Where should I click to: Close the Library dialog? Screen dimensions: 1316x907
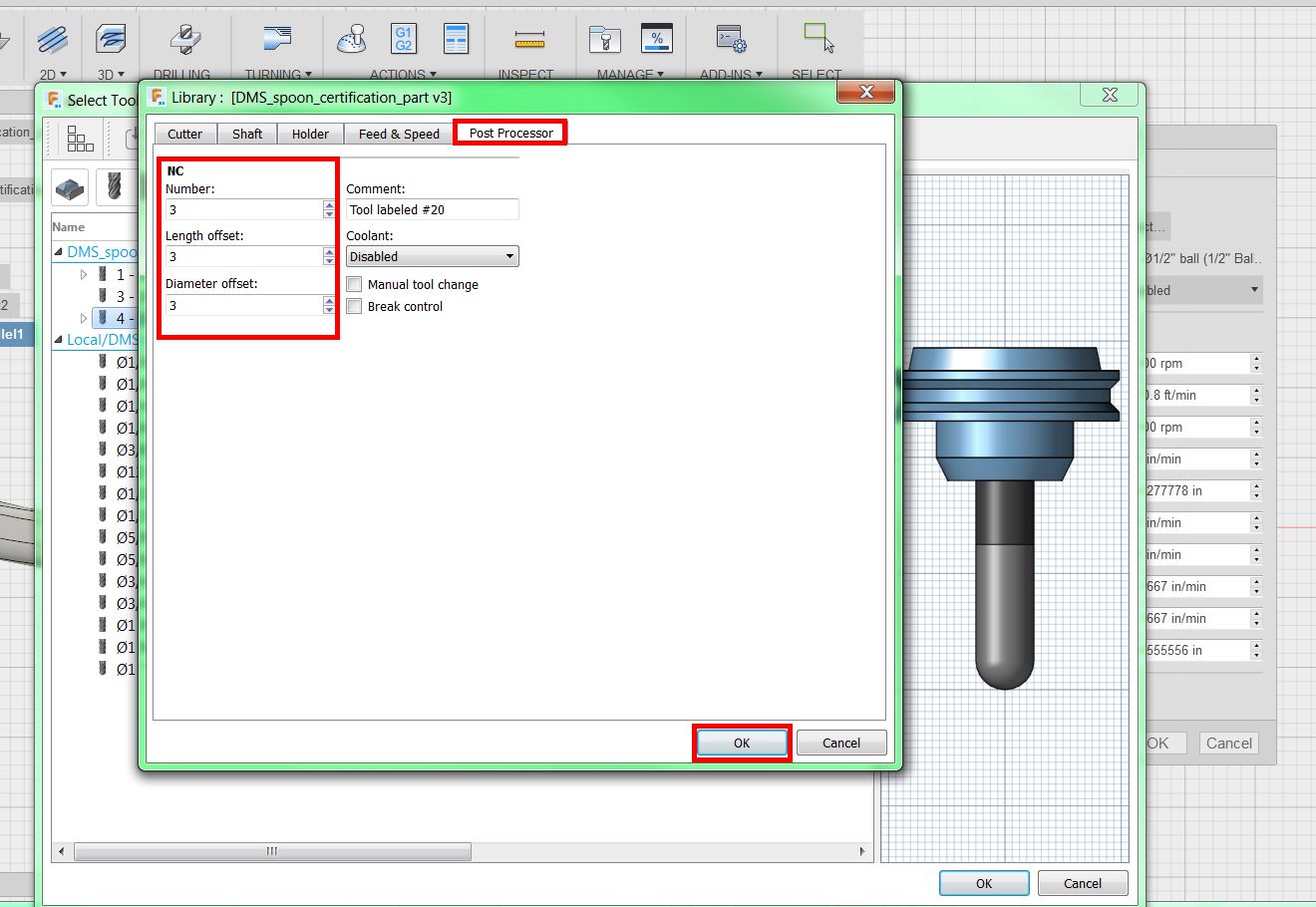[x=866, y=92]
